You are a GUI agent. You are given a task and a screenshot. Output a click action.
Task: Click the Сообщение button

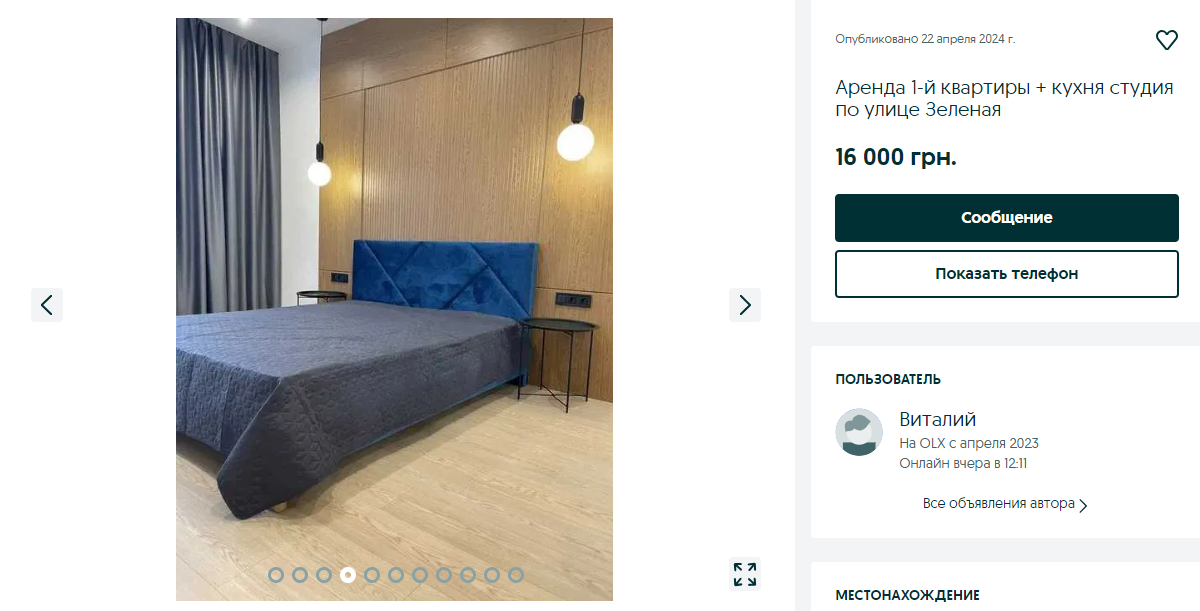[1007, 218]
